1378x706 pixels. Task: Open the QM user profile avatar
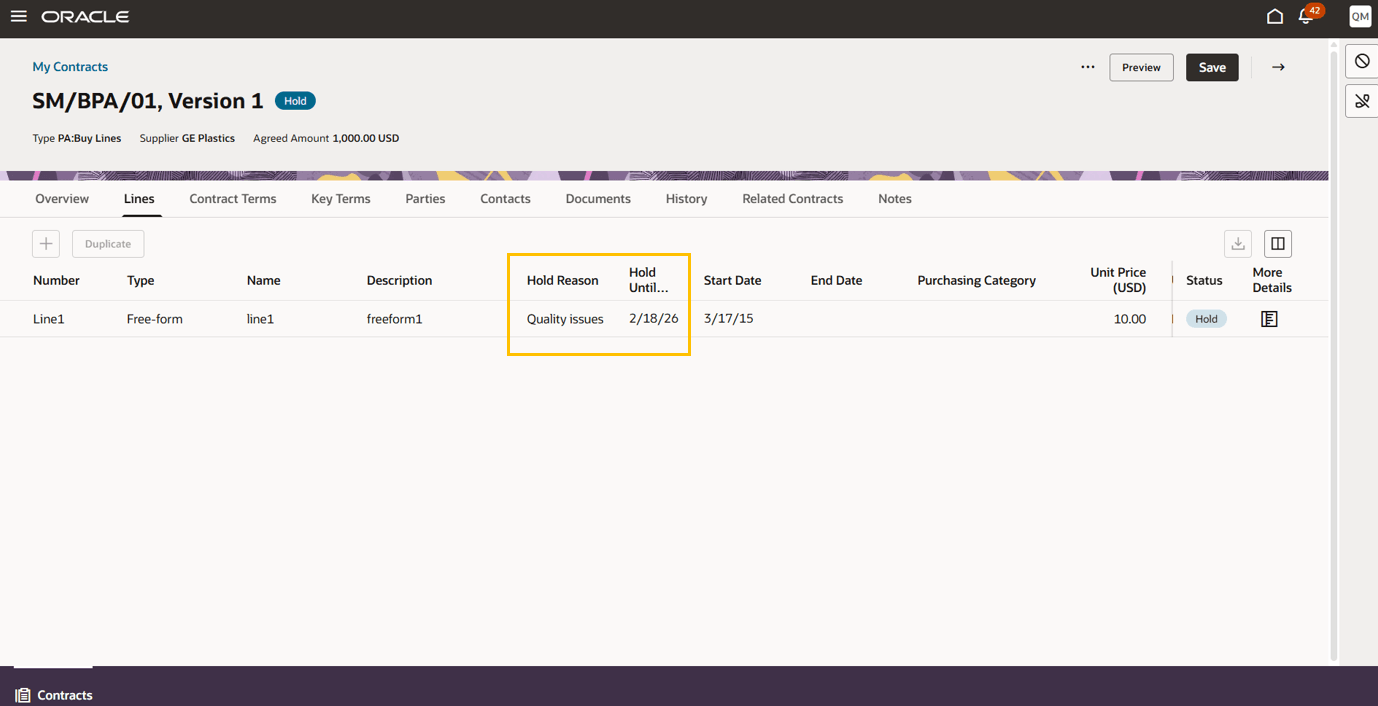coord(1359,16)
